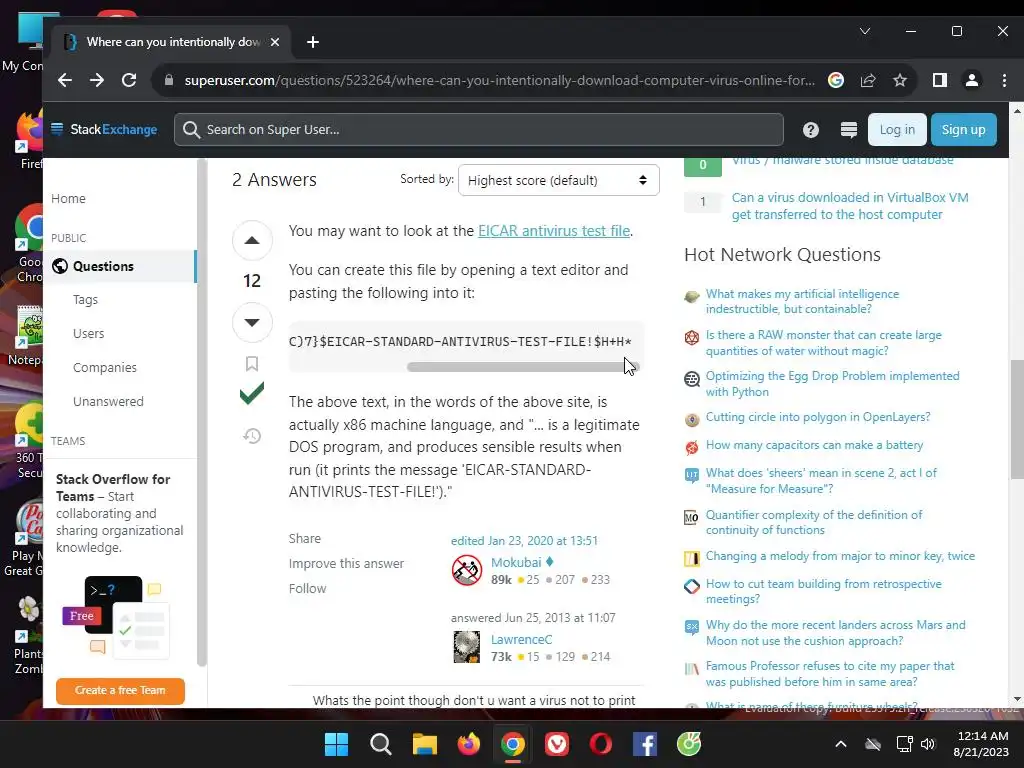Click Share under the answer

coord(305,539)
